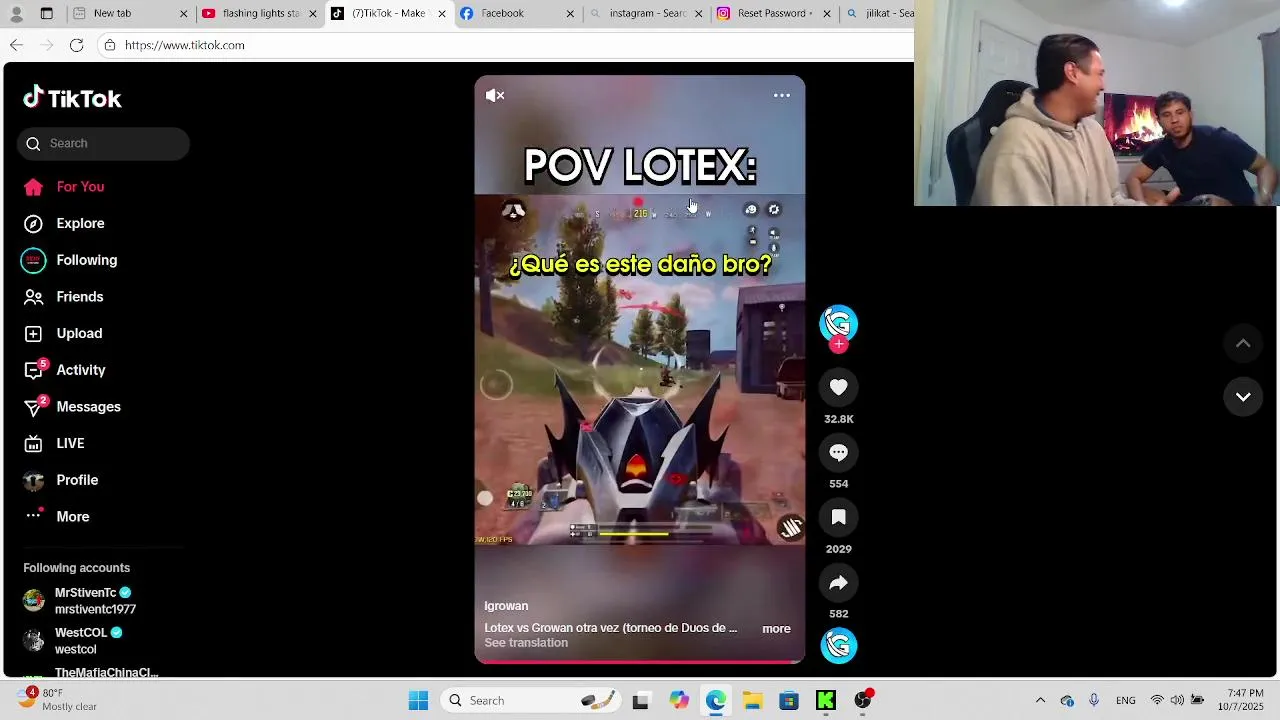Click the TikTok search field
1280x720 pixels.
coord(103,143)
